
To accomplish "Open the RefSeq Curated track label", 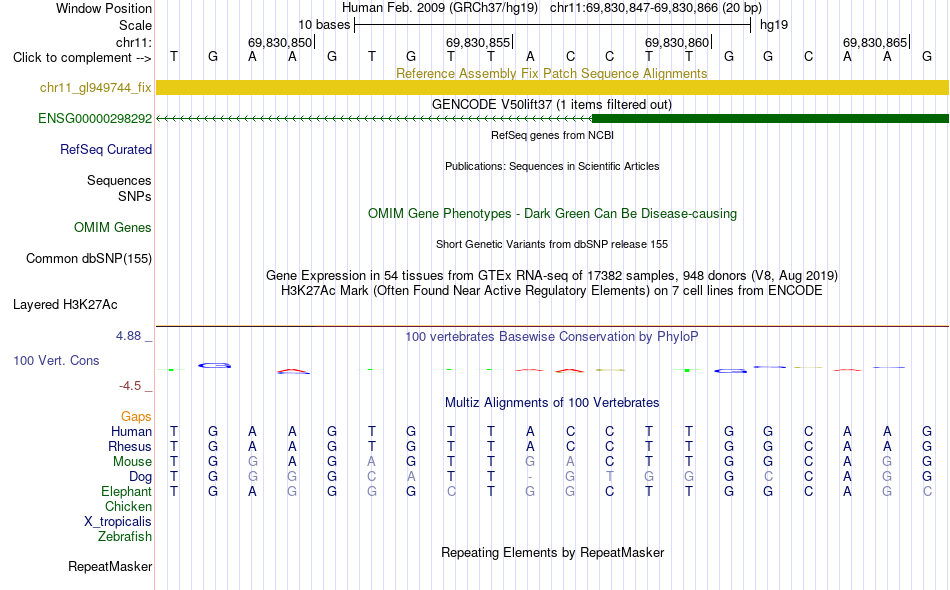I will [x=106, y=150].
